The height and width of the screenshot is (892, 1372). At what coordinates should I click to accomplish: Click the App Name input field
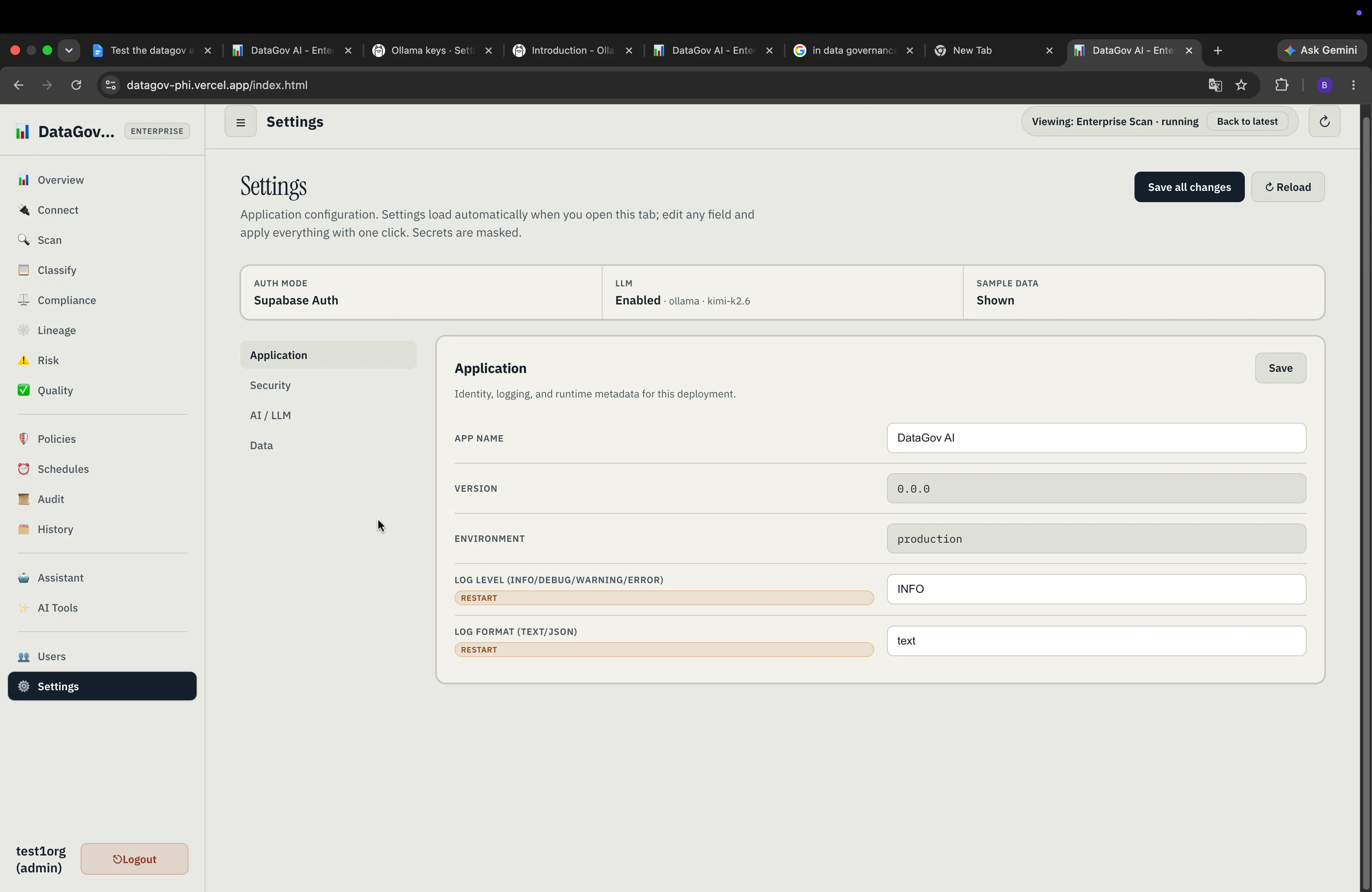[1096, 438]
